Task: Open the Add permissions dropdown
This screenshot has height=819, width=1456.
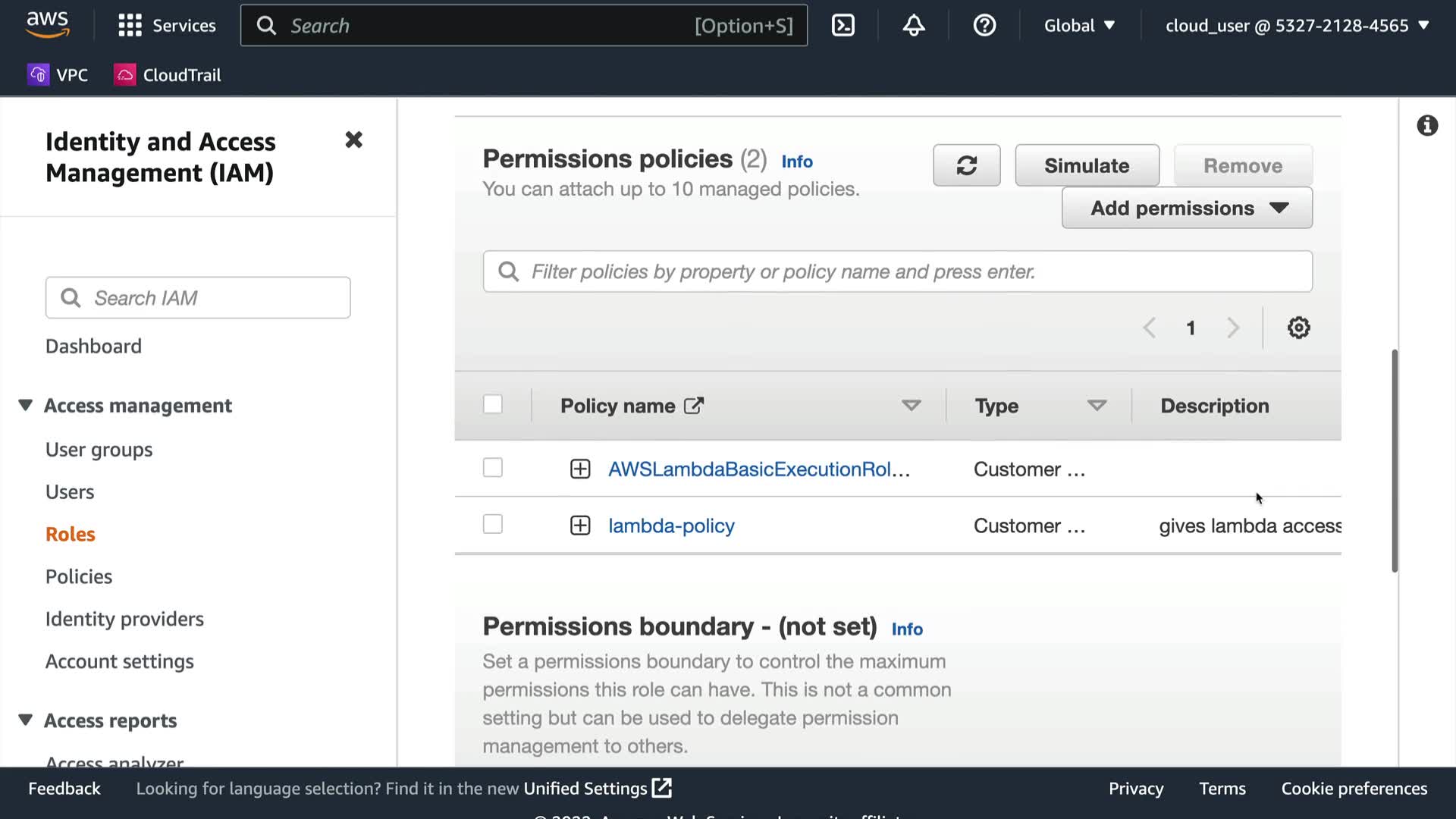Action: [x=1187, y=209]
